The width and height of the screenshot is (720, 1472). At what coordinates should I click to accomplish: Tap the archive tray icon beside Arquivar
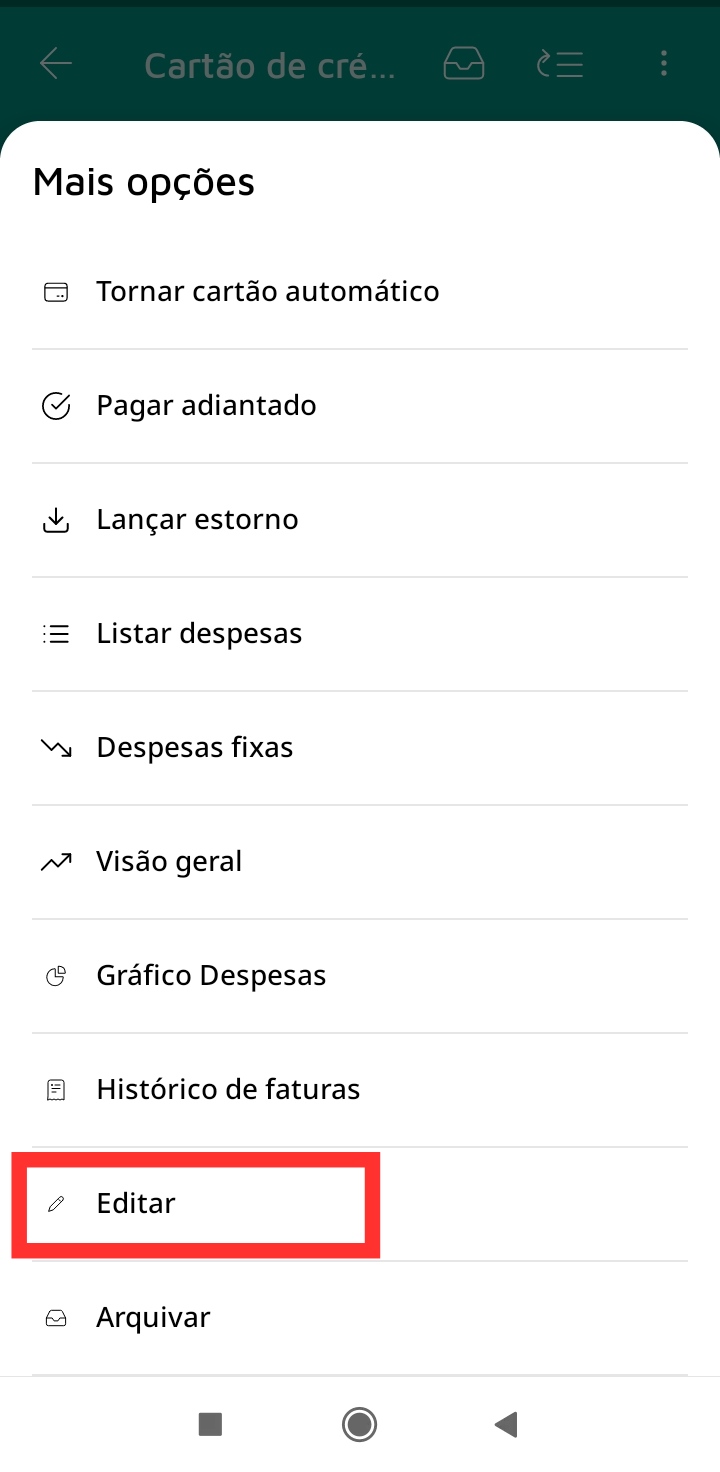tap(56, 1318)
